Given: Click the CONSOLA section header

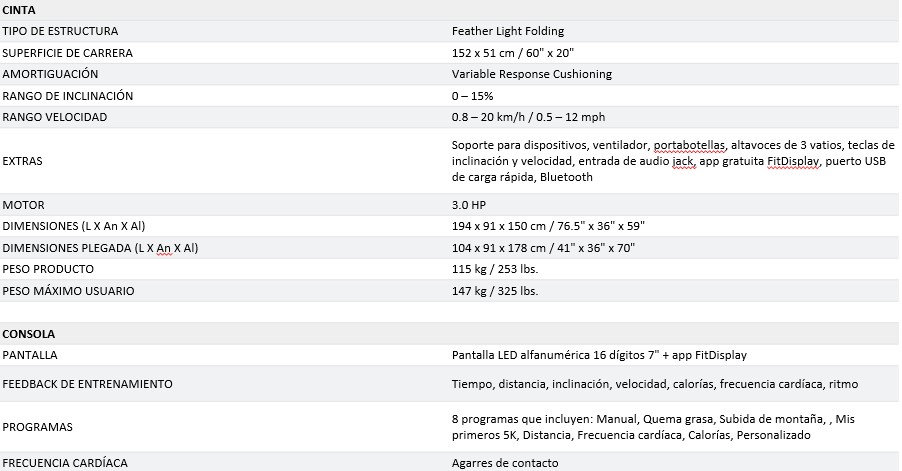Looking at the screenshot, I should click(29, 334).
